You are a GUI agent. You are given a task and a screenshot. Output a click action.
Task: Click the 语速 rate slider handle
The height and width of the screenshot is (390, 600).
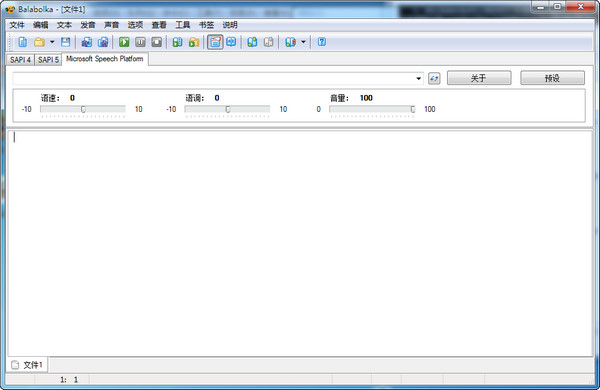tap(83, 109)
